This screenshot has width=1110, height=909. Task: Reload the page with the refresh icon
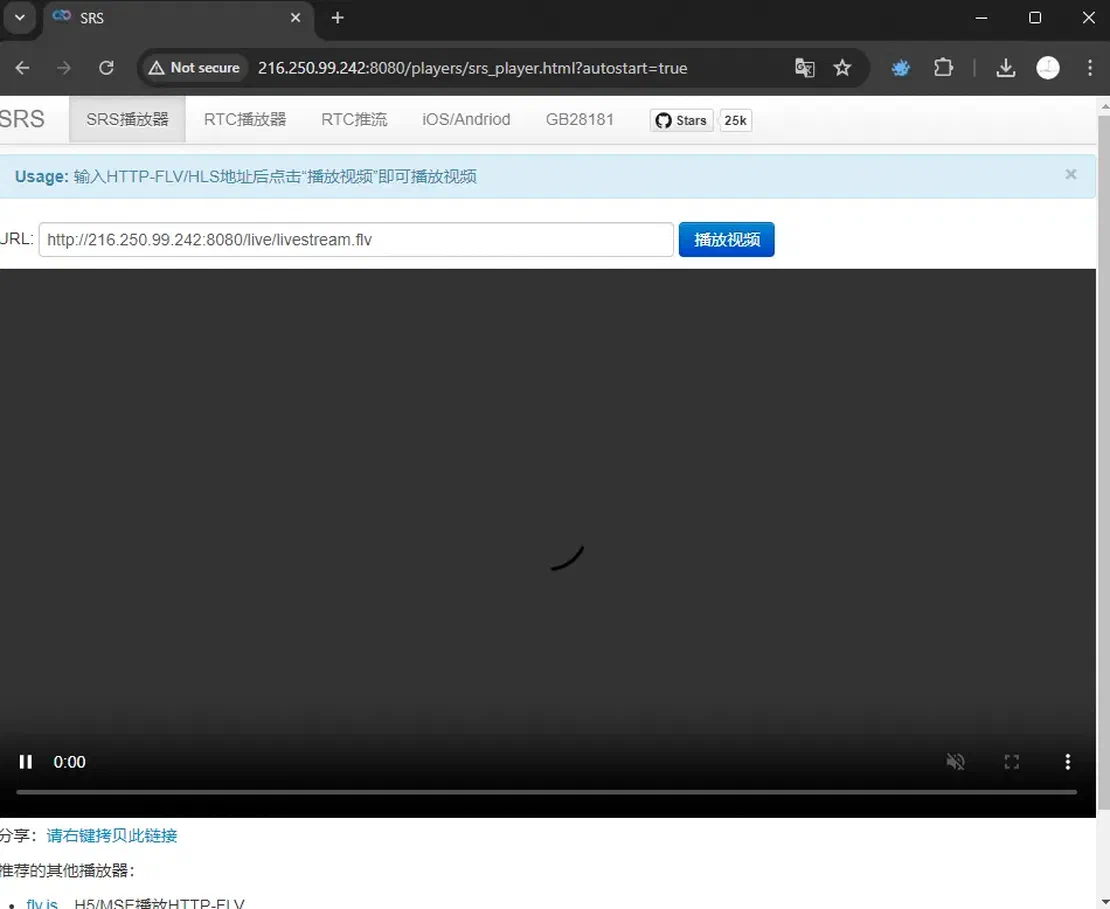coord(106,67)
